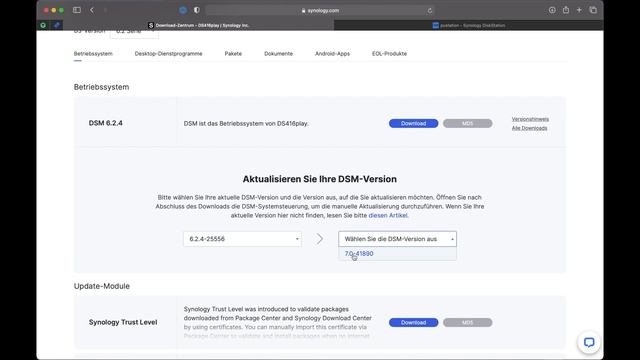640x360 pixels.
Task: Switch to the Desktop-Dienstprogramme tab
Action: (168, 53)
